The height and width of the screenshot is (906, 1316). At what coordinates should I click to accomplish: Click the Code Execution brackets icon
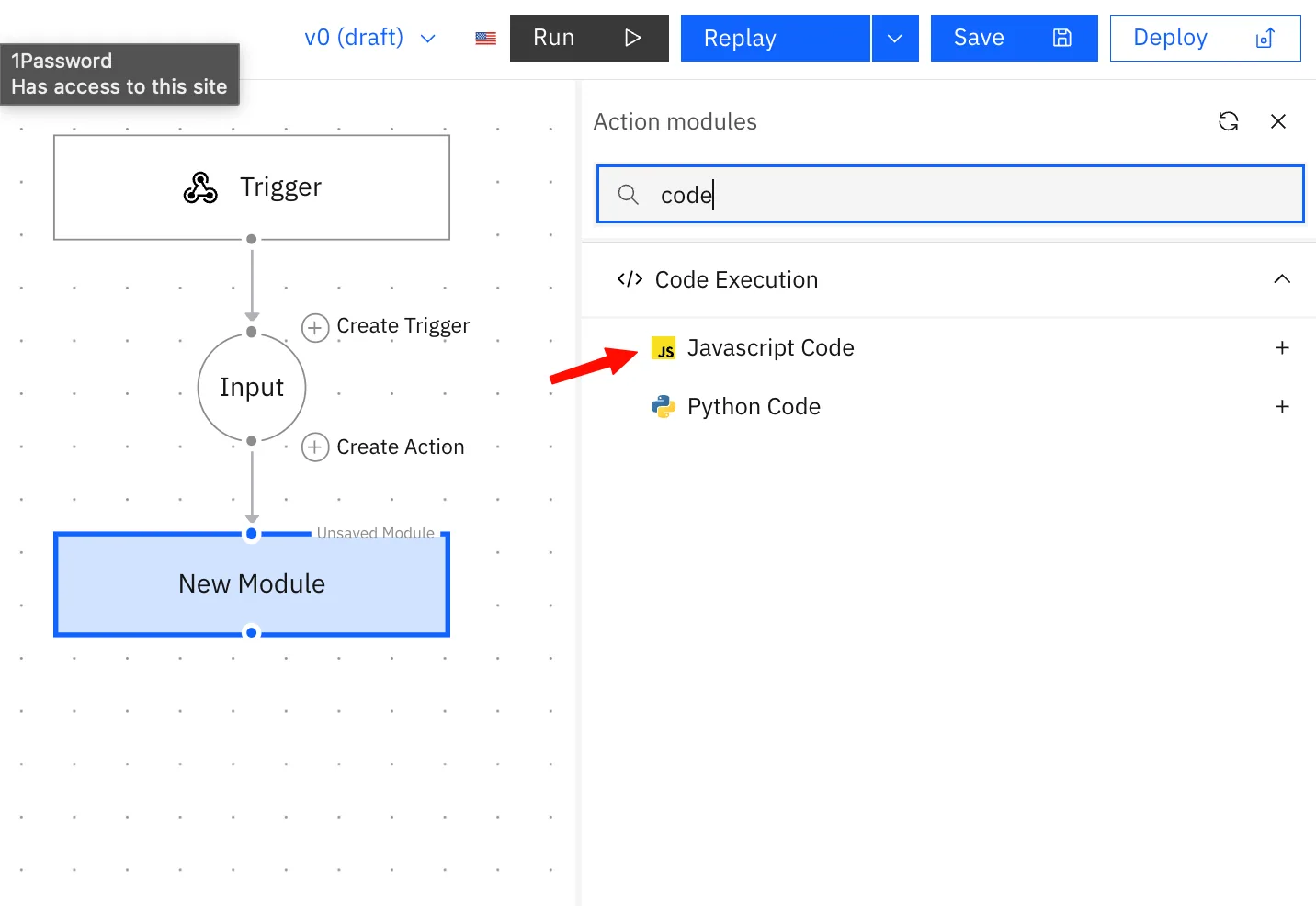[x=630, y=279]
